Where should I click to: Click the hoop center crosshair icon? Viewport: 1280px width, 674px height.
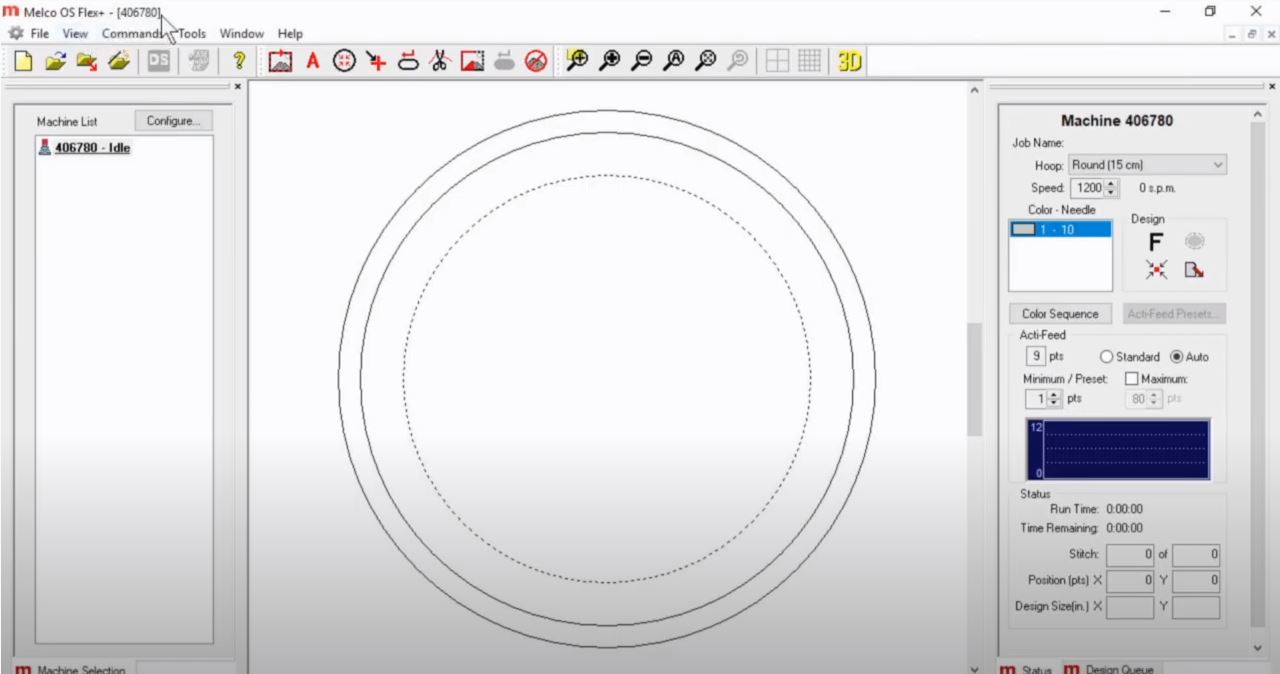[x=344, y=61]
